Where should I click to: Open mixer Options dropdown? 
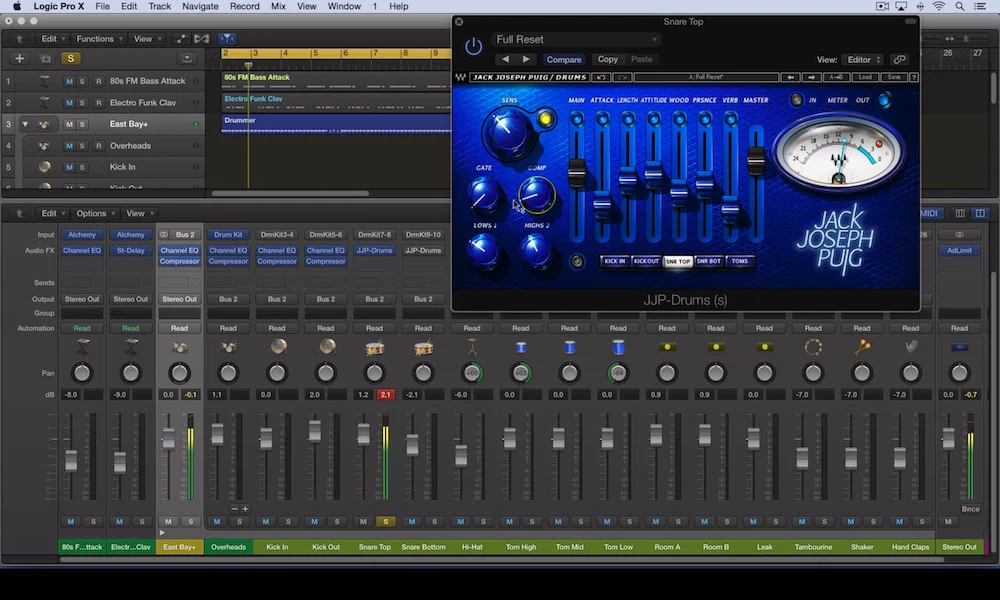(96, 214)
